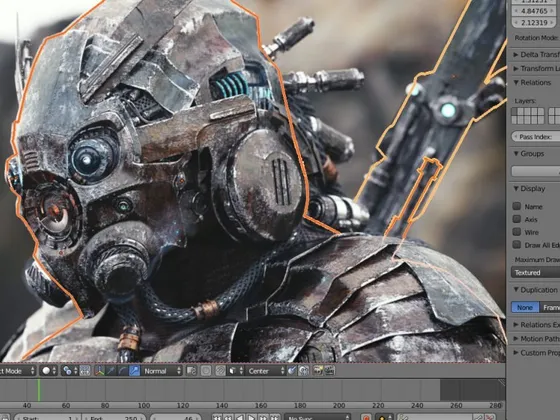Click the OpenGL render image camera icon
560x420 pixels.
(318, 371)
